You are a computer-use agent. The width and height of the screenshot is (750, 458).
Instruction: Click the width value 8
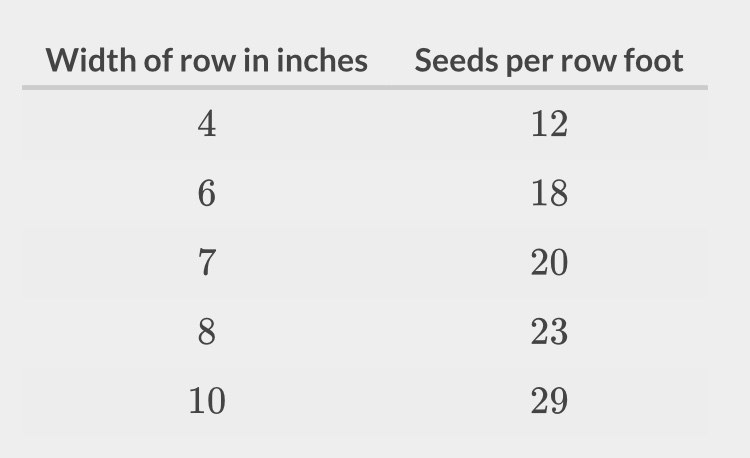[x=207, y=331]
